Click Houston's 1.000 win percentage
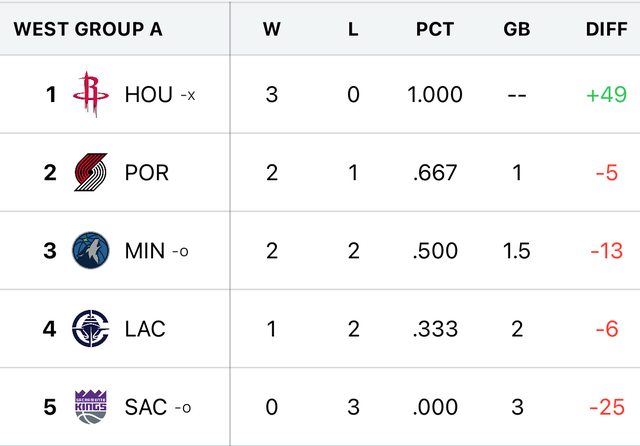 (435, 95)
